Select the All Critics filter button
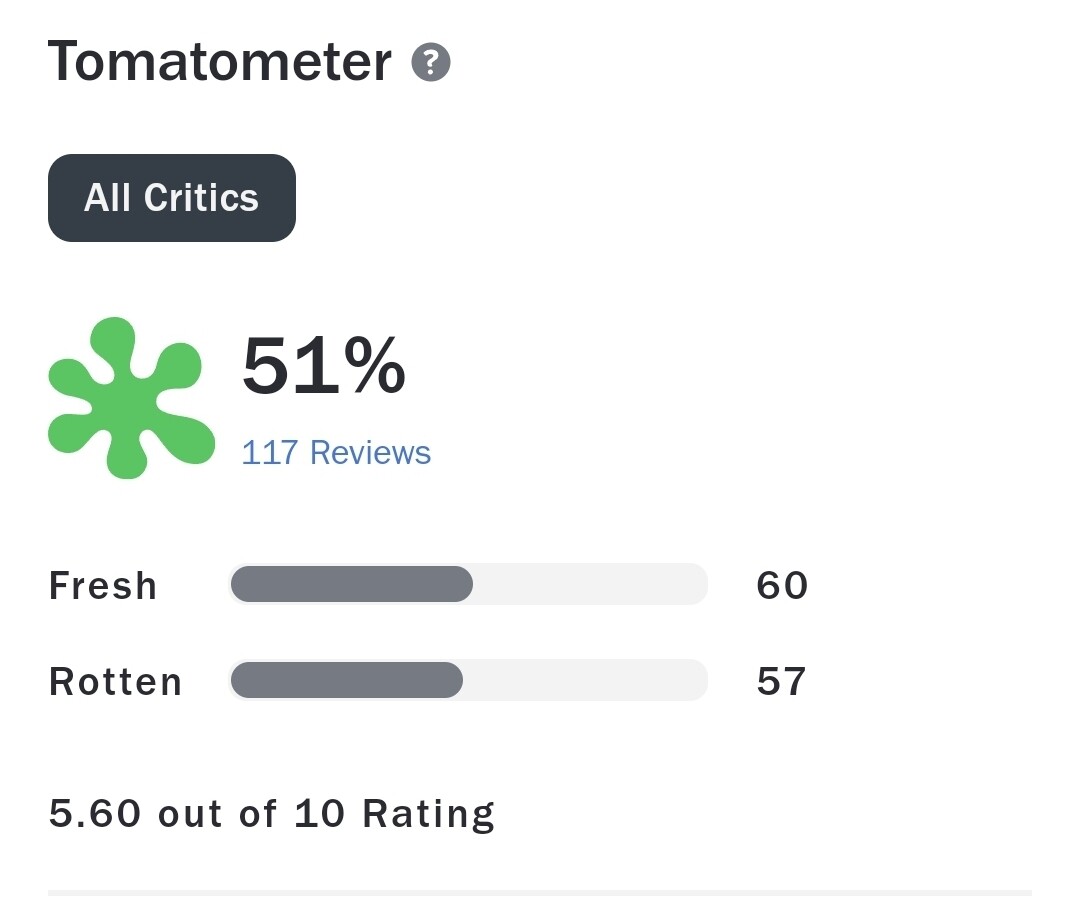Screen dimensions: 1080x913 click(x=171, y=198)
